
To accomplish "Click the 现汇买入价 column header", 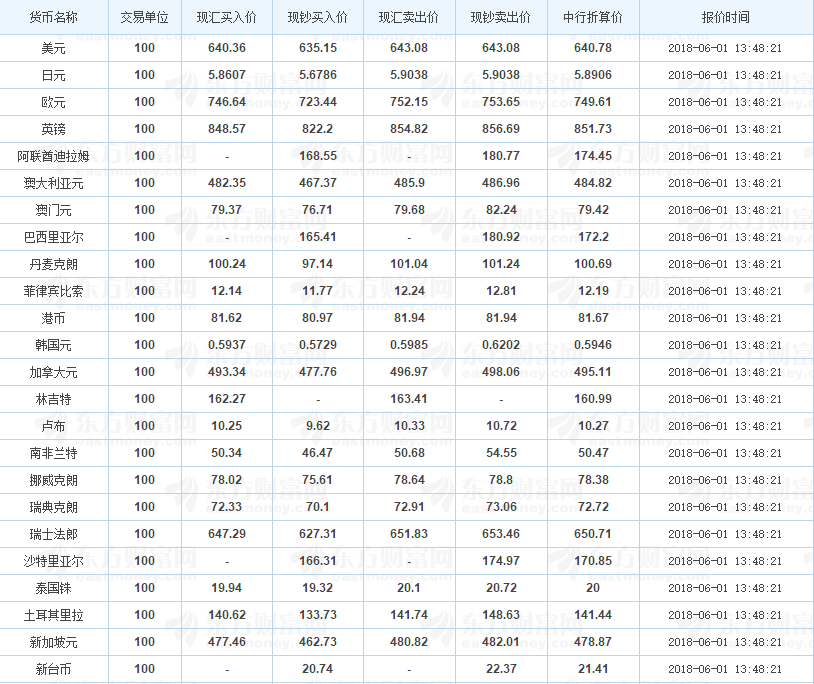I will point(226,18).
